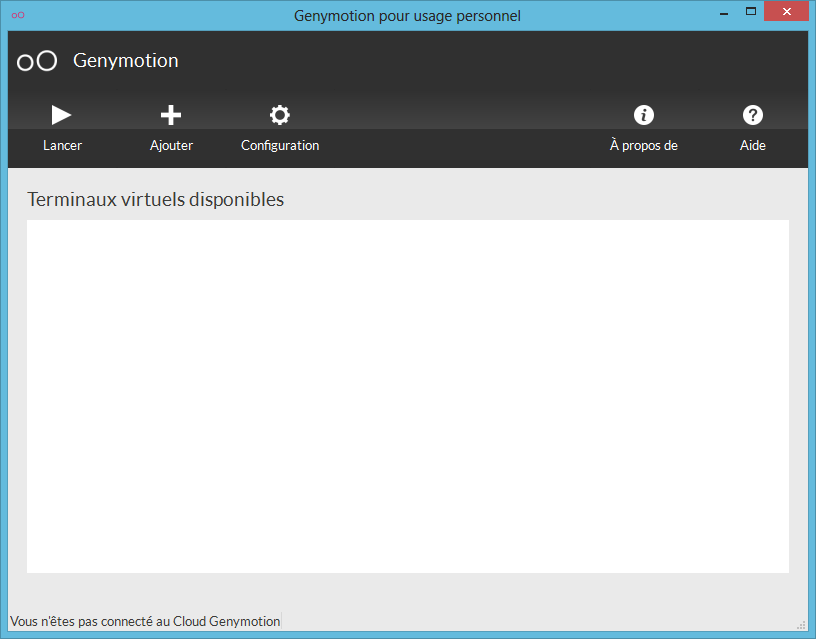The height and width of the screenshot is (639, 816).
Task: Click the Genymotion logo in header
Action: click(37, 61)
